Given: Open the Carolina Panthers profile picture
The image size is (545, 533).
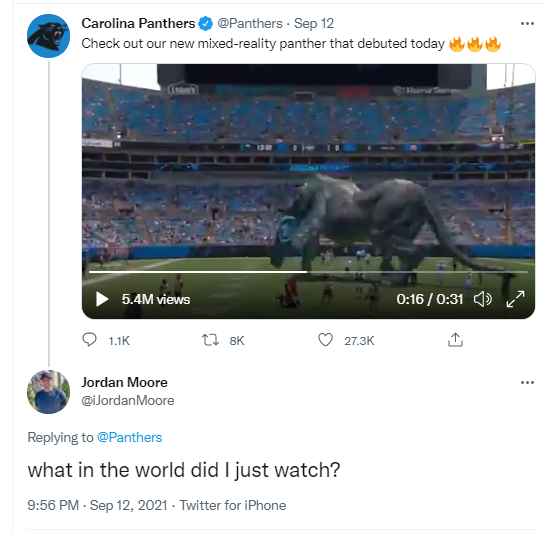Looking at the screenshot, I should tap(49, 36).
